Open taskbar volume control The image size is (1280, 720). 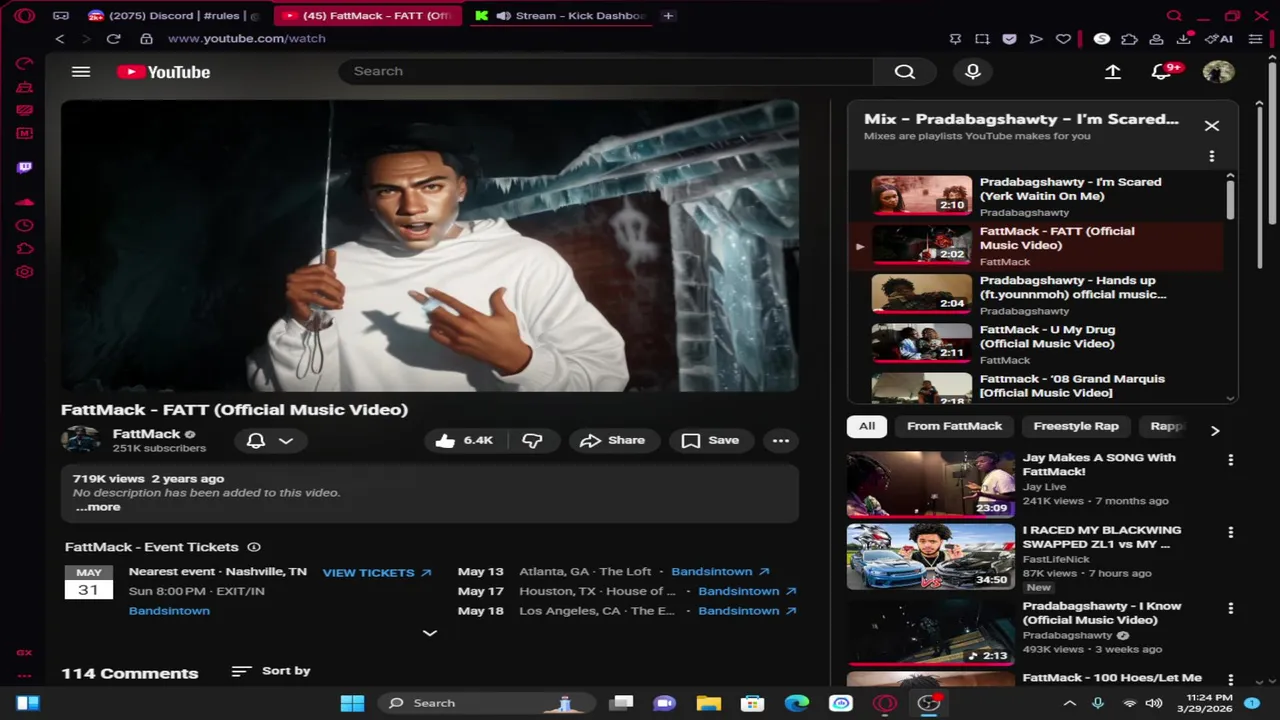1153,703
